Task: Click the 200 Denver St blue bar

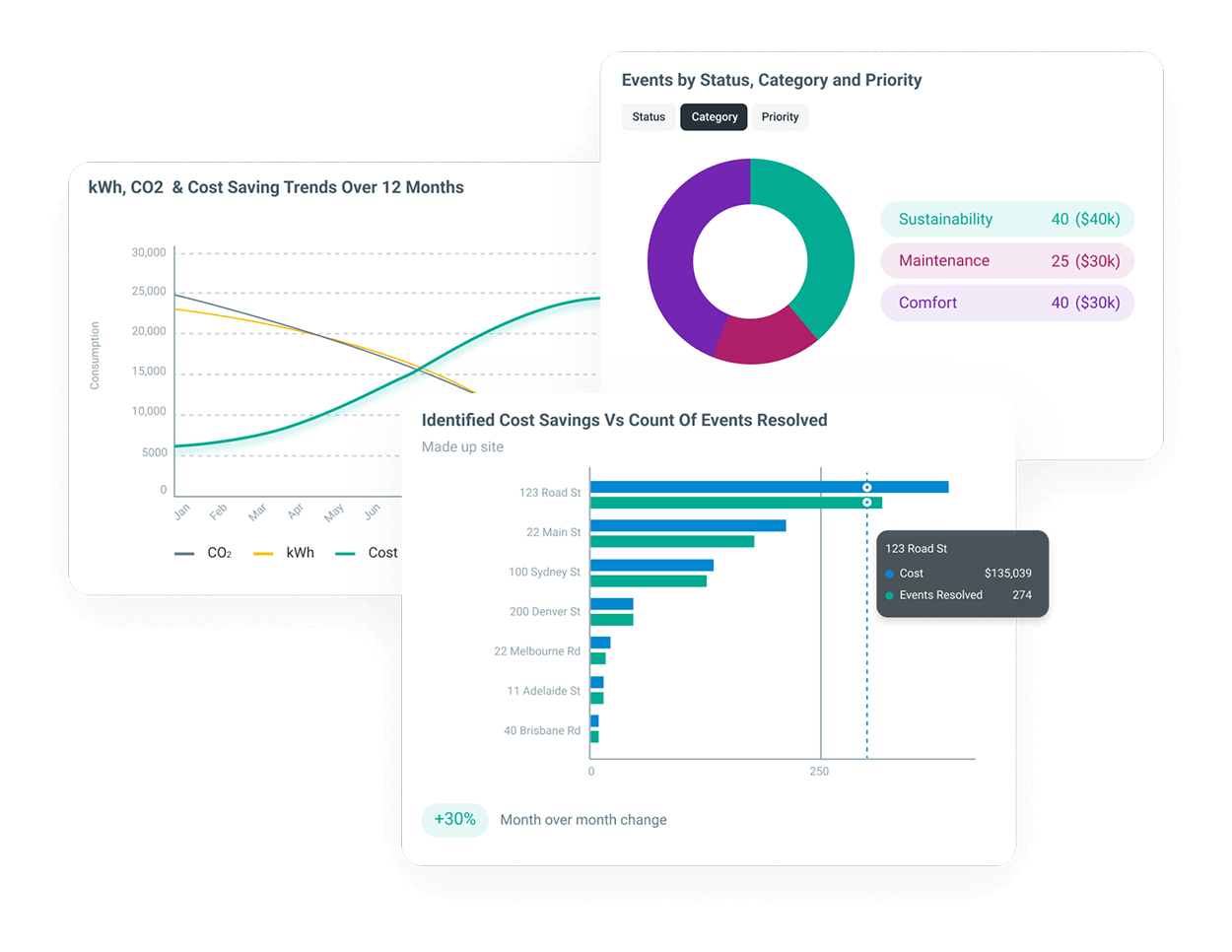Action: click(611, 604)
